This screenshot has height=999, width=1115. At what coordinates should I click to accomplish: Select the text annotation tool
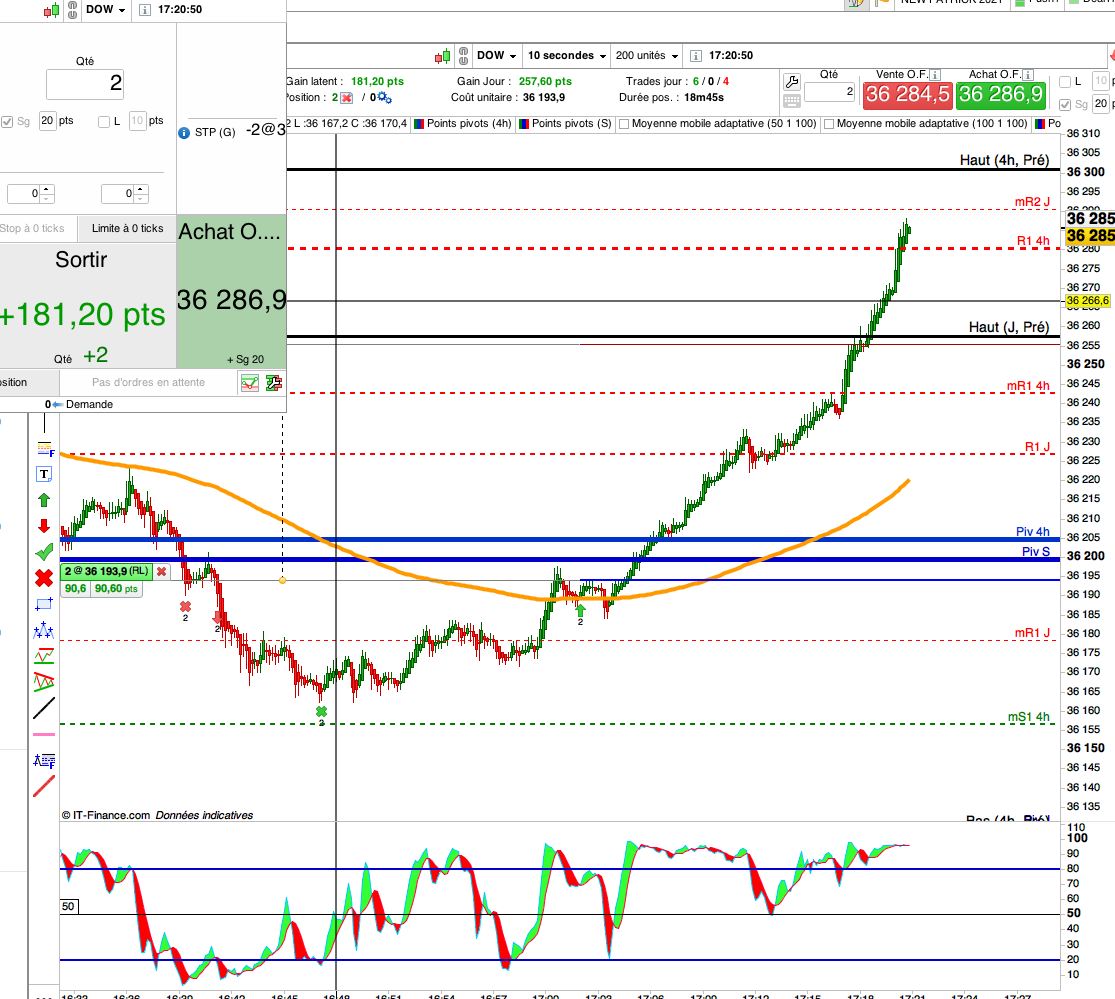tap(44, 474)
